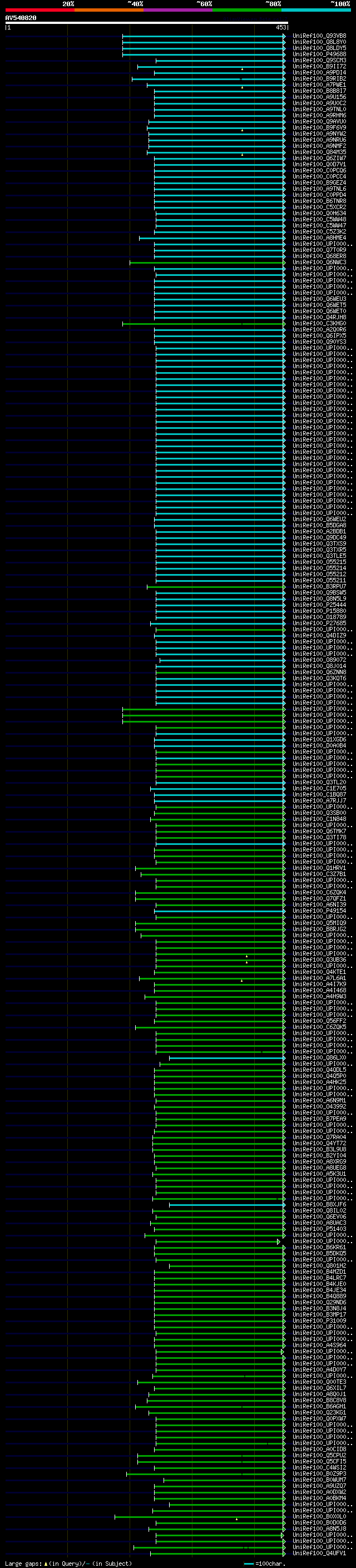Click the orange ~40% legend segment

pos(109,10)
